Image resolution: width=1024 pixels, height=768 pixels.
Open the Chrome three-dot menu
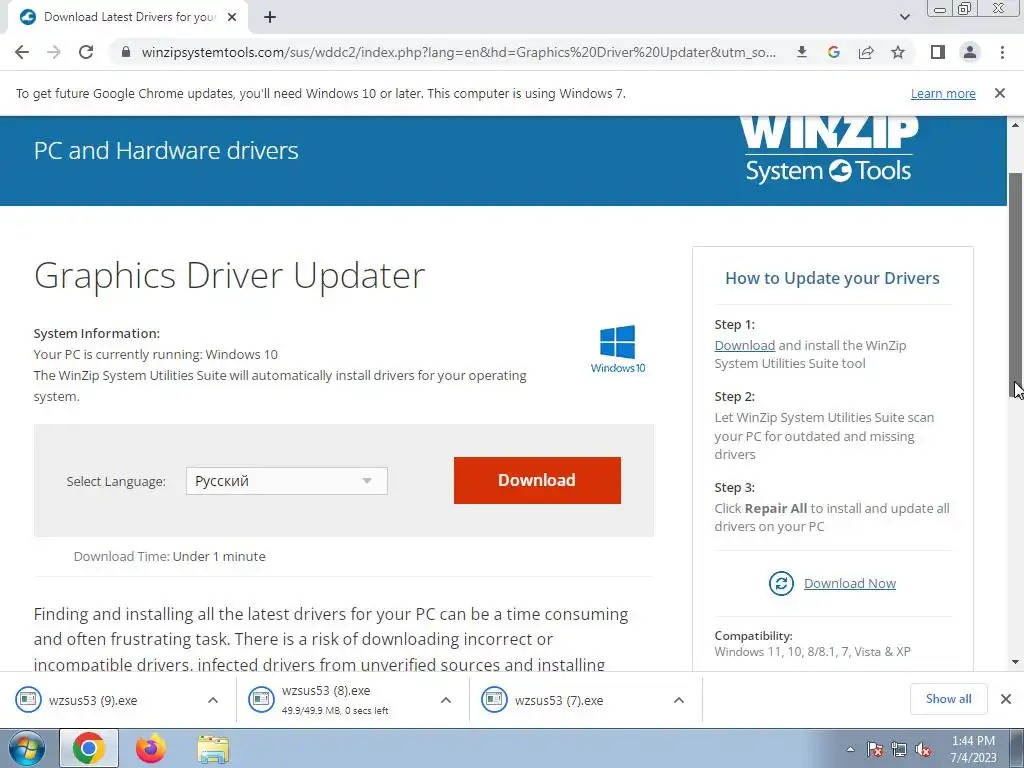click(1002, 52)
